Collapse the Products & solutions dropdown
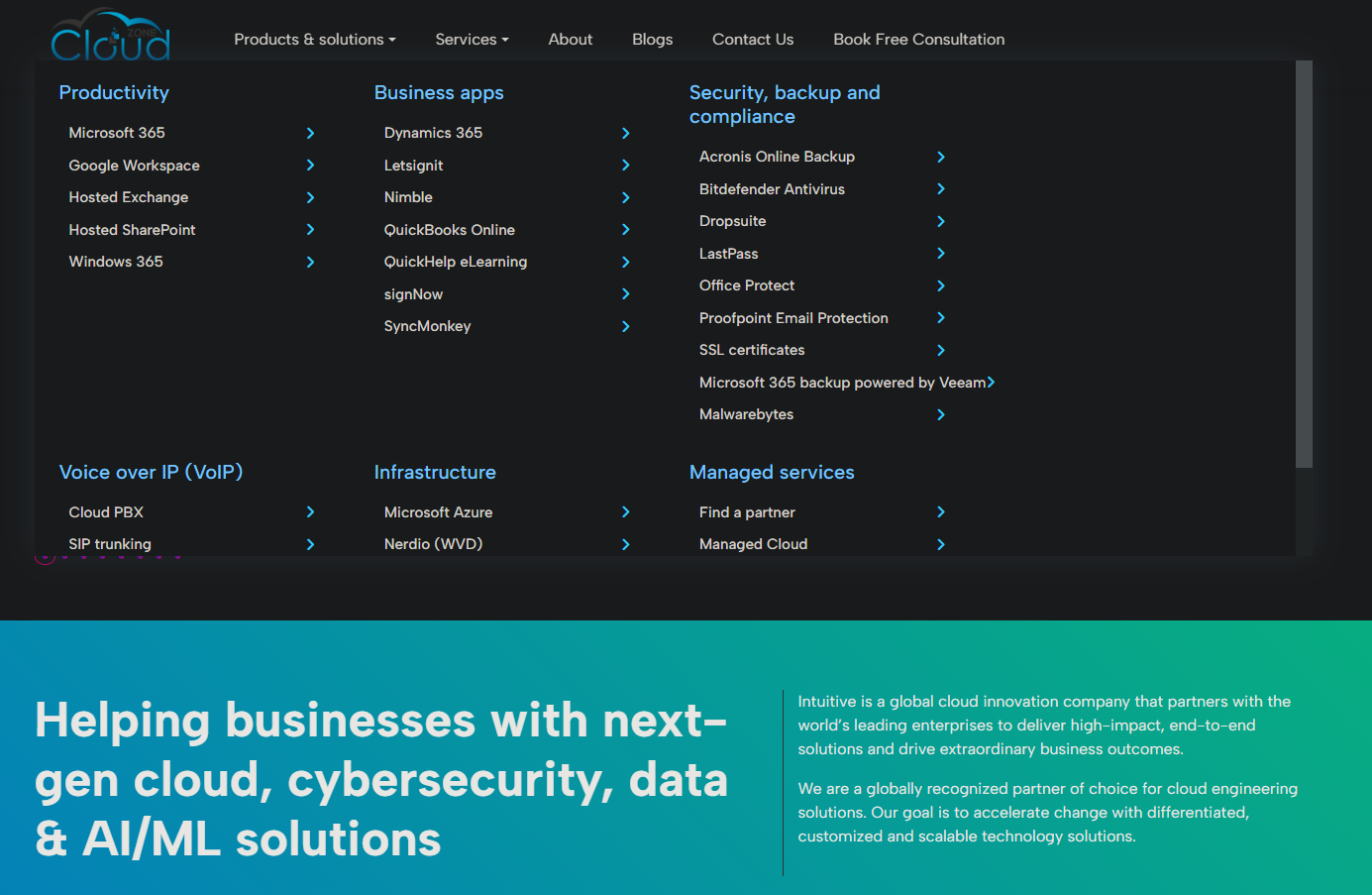Image resolution: width=1372 pixels, height=895 pixels. point(314,40)
